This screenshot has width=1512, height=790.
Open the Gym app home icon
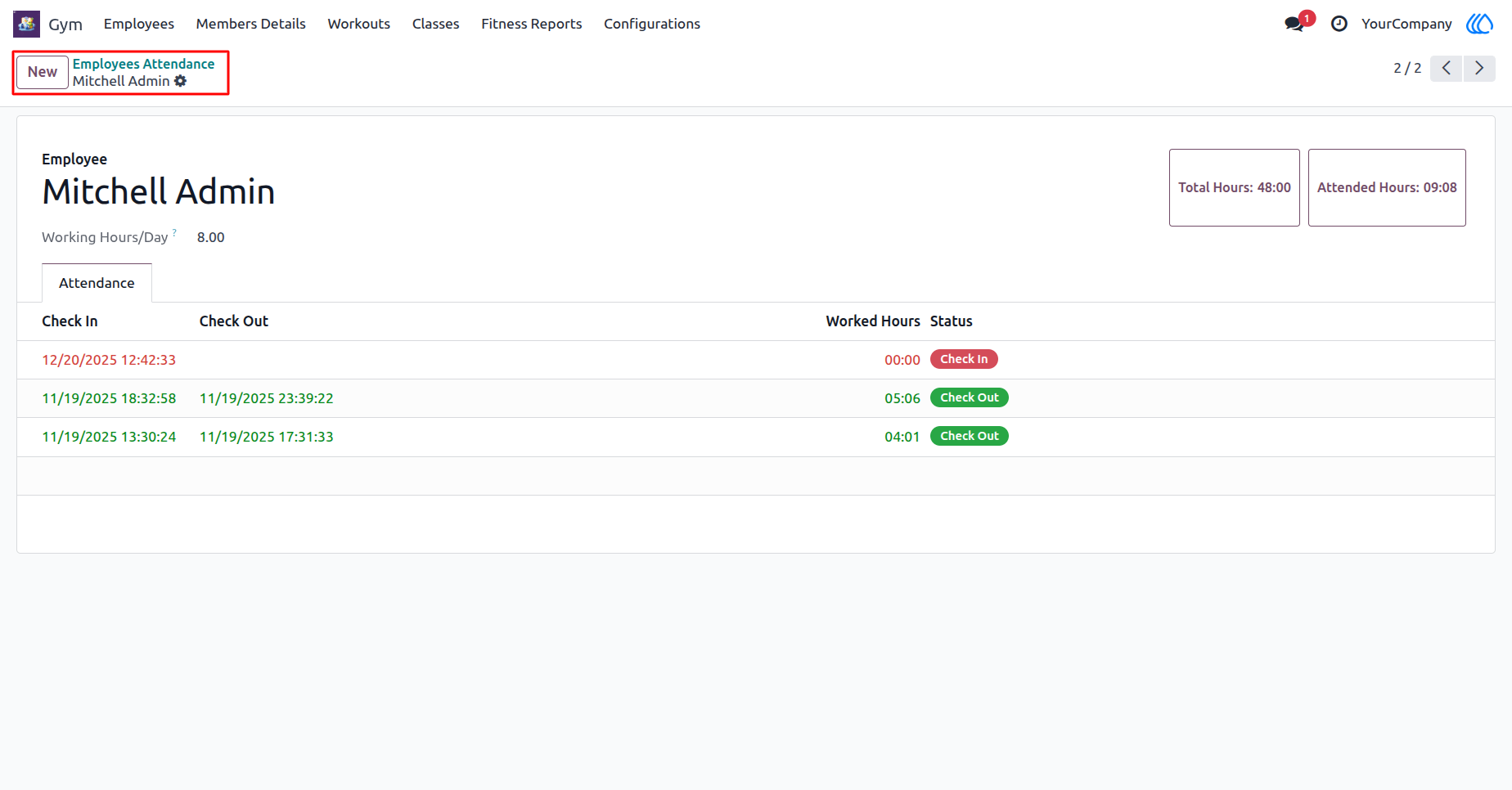pos(26,24)
